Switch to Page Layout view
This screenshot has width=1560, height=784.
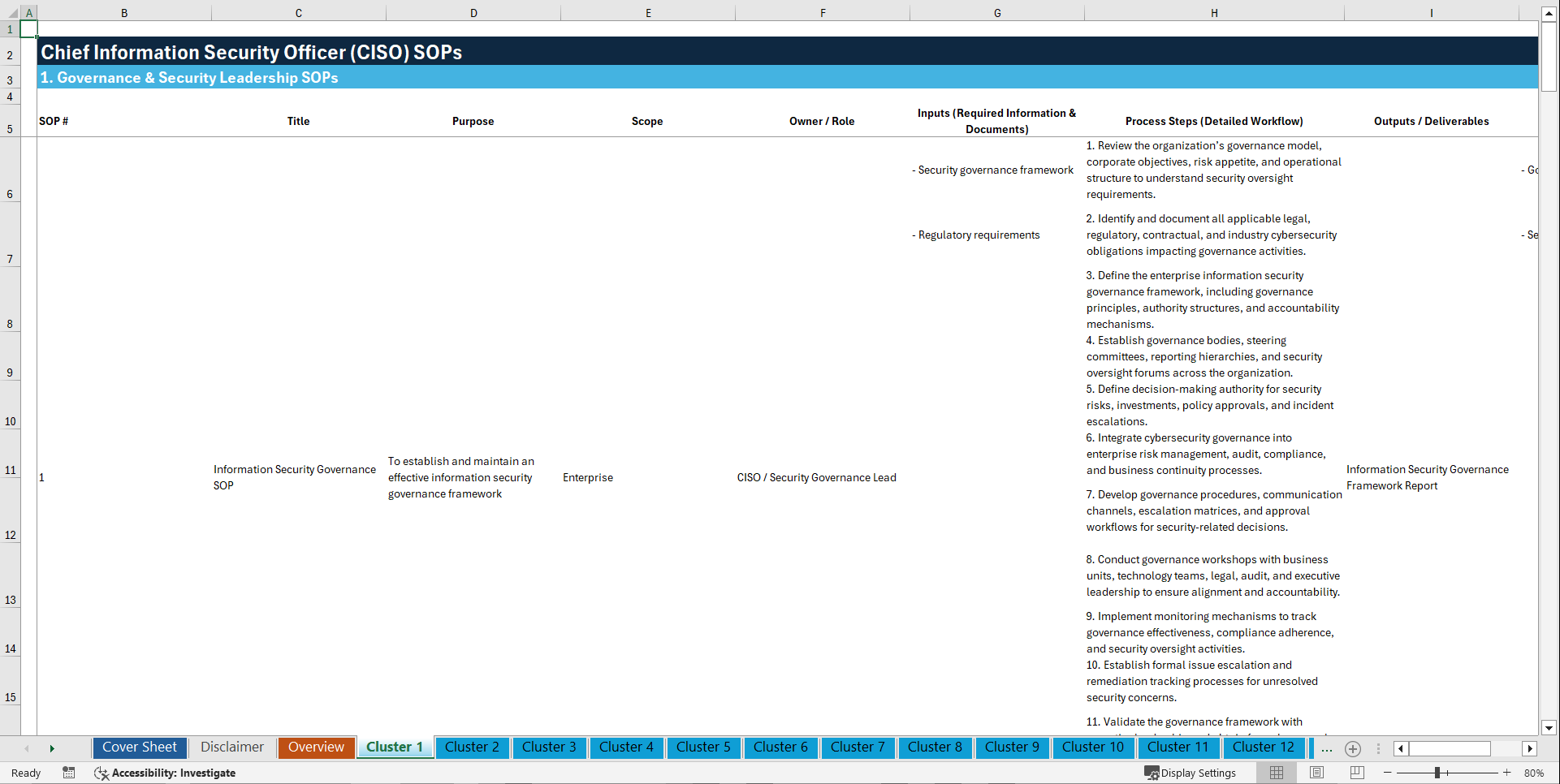(x=1316, y=773)
